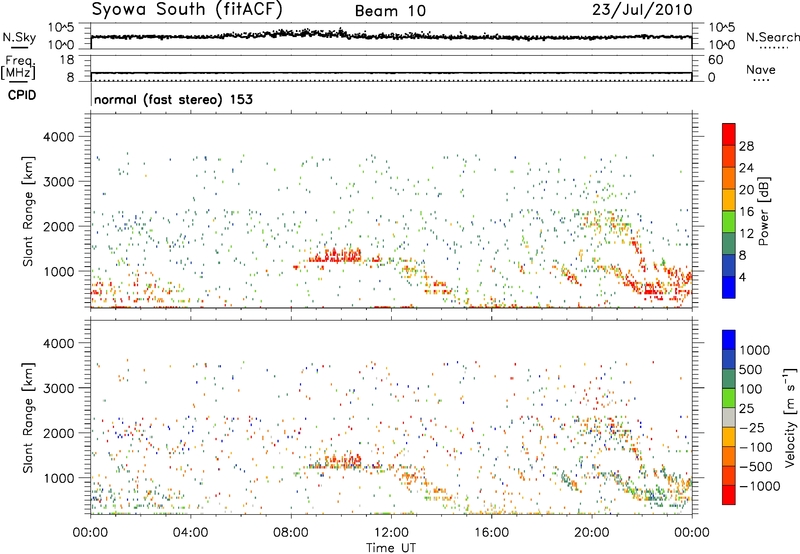Click the '16' tick on the power colorbar
The height and width of the screenshot is (554, 800).
coord(746,212)
